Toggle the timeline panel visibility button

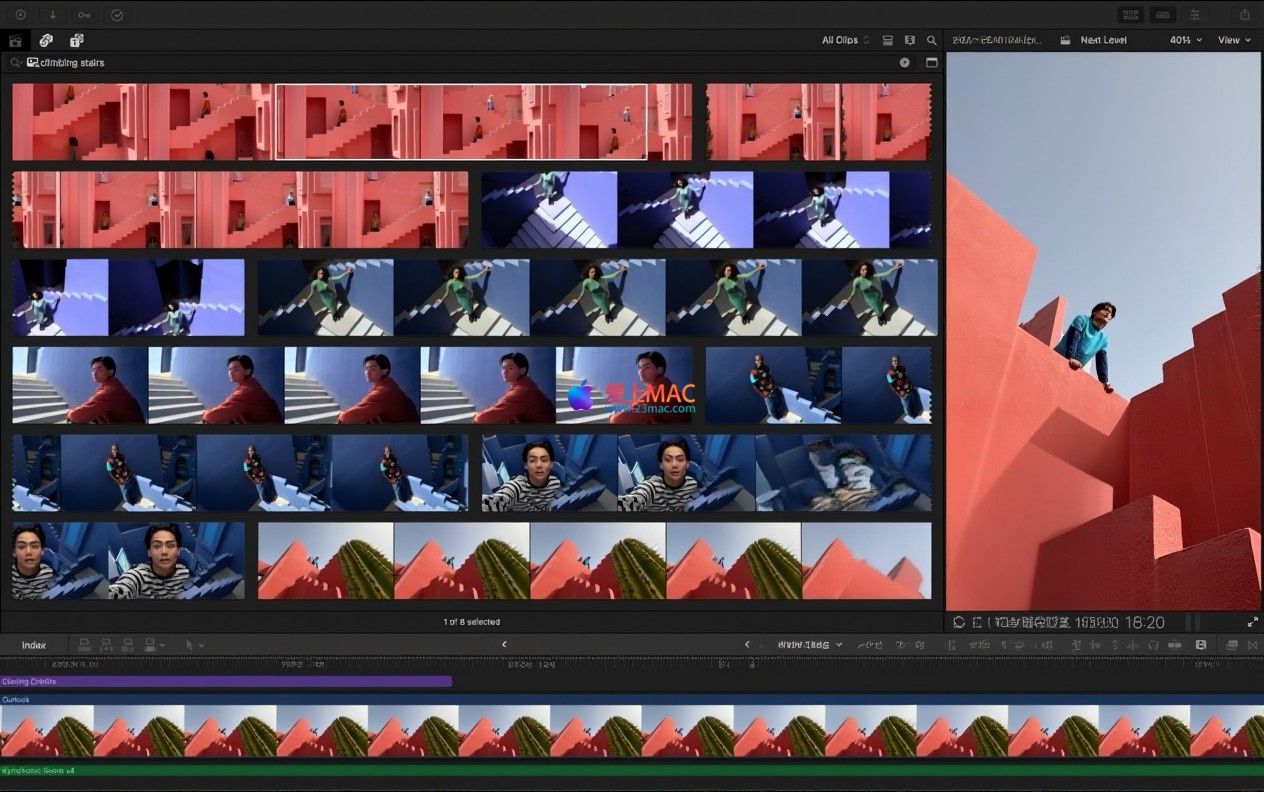1163,15
